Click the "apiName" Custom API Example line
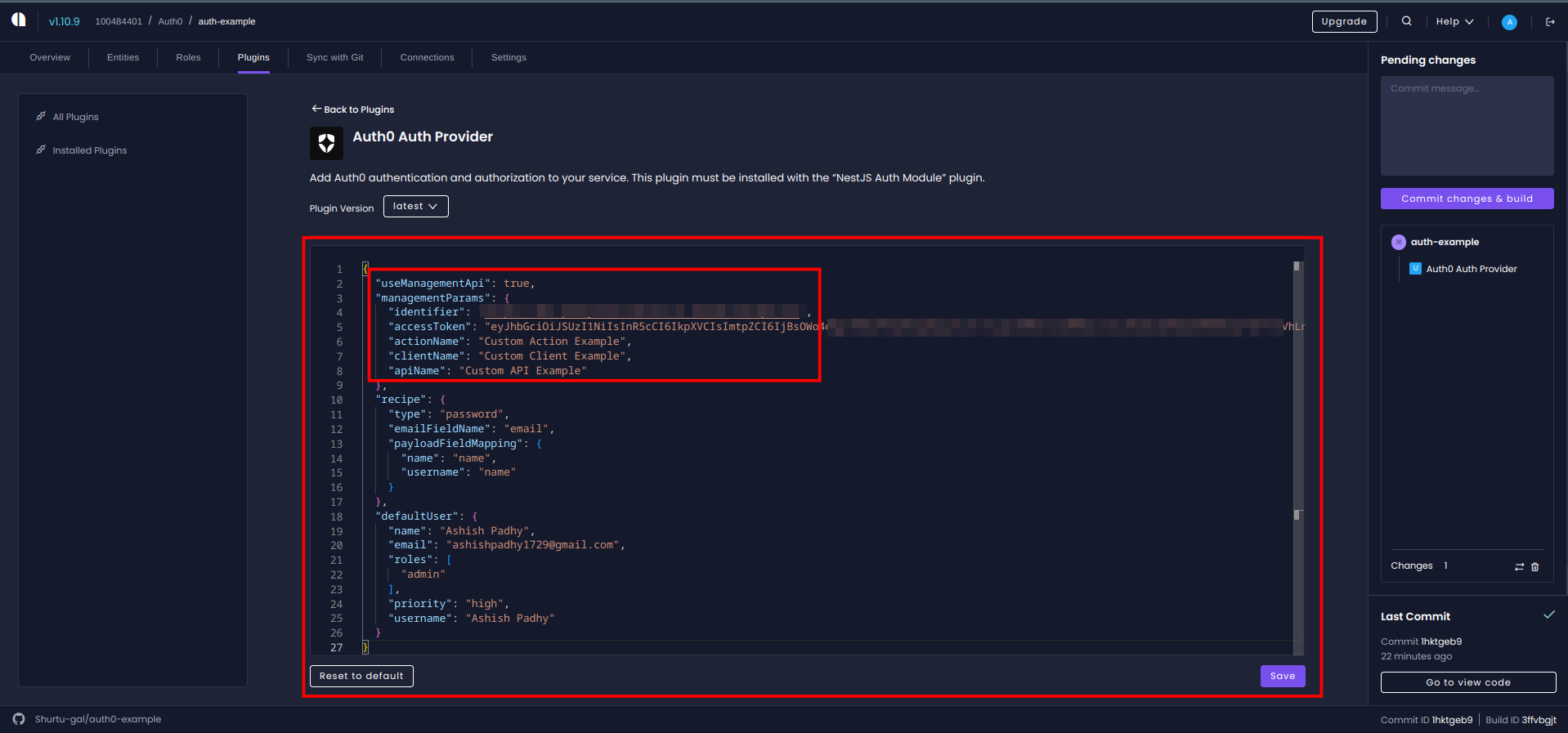 pyautogui.click(x=487, y=371)
